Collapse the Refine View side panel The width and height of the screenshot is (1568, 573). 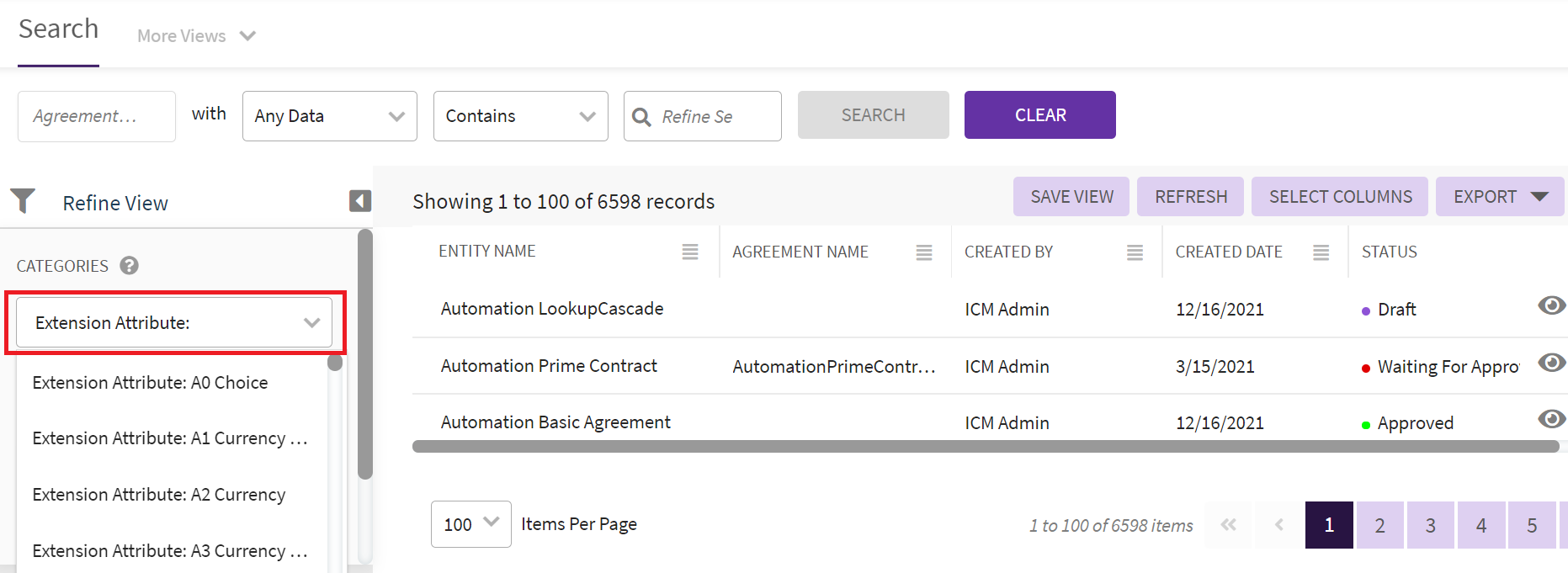(x=360, y=201)
